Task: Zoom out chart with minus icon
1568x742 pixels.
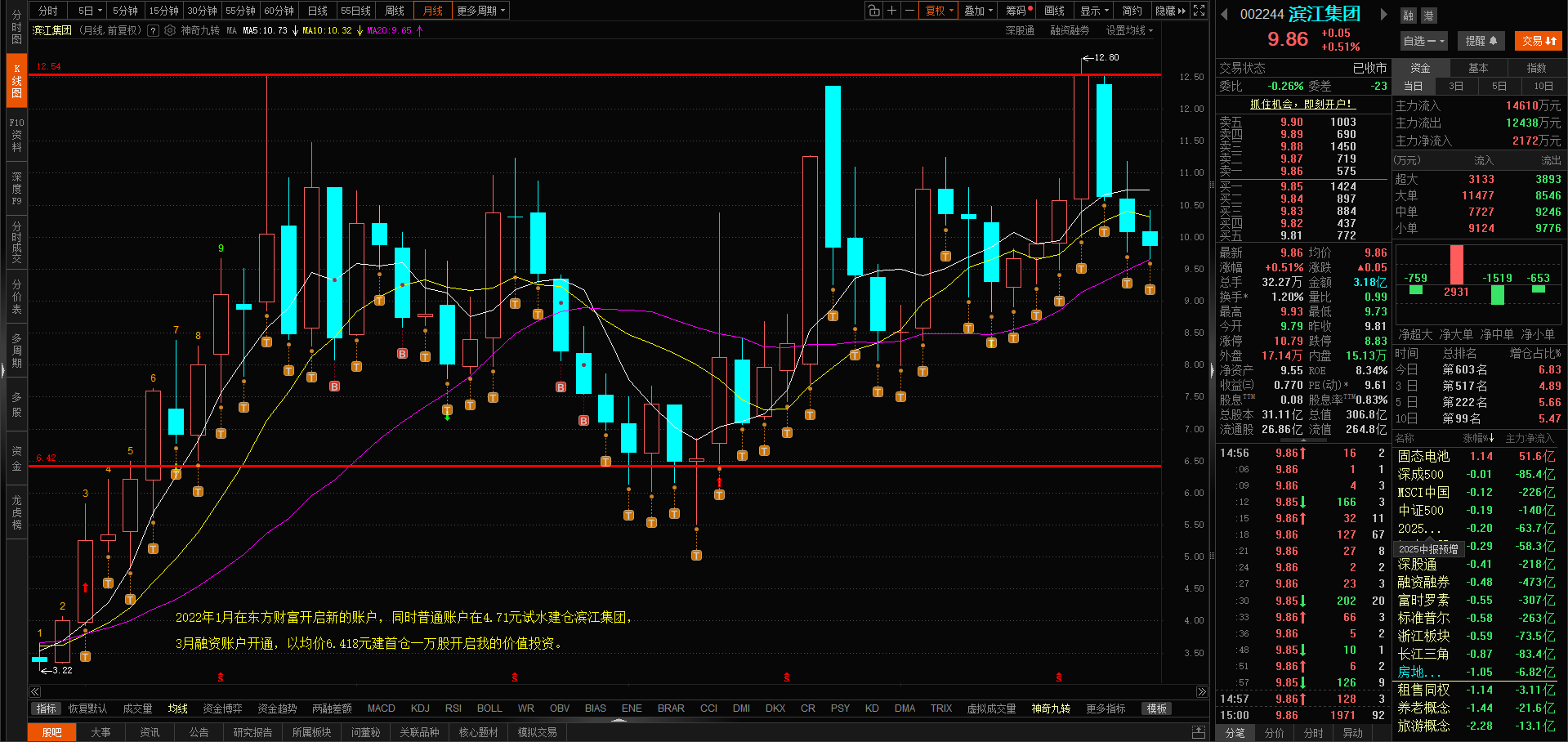Action: pyautogui.click(x=909, y=11)
